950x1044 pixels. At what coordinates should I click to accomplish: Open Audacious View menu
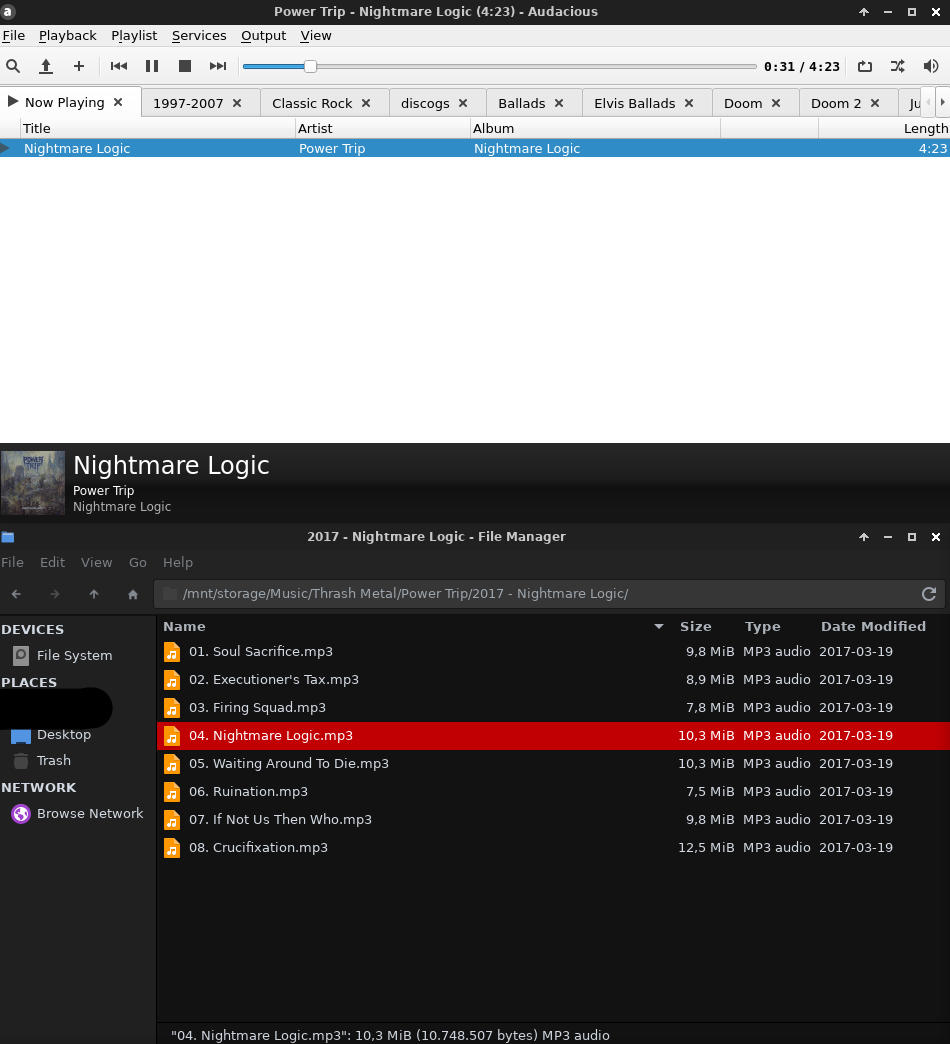tap(316, 36)
